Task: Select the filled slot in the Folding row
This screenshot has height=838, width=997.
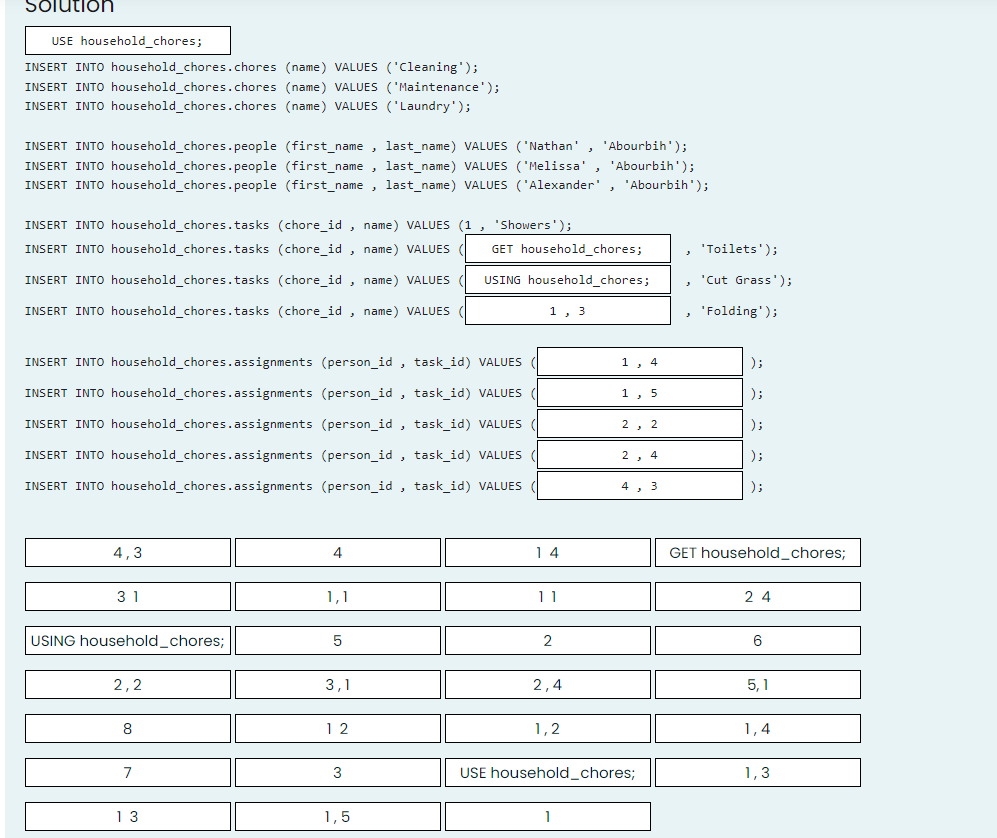Action: coord(568,311)
